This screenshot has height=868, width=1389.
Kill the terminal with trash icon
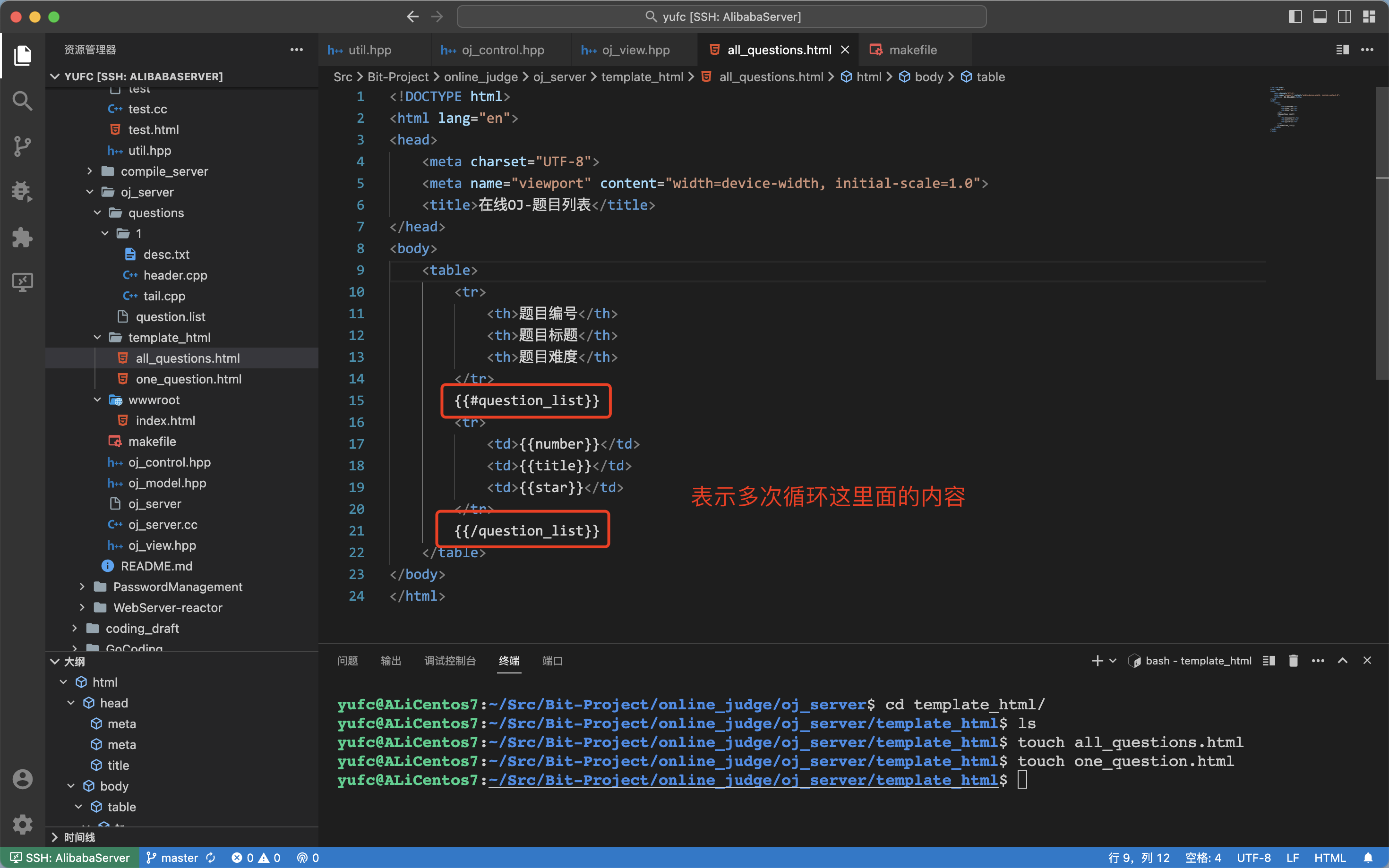[x=1293, y=661]
